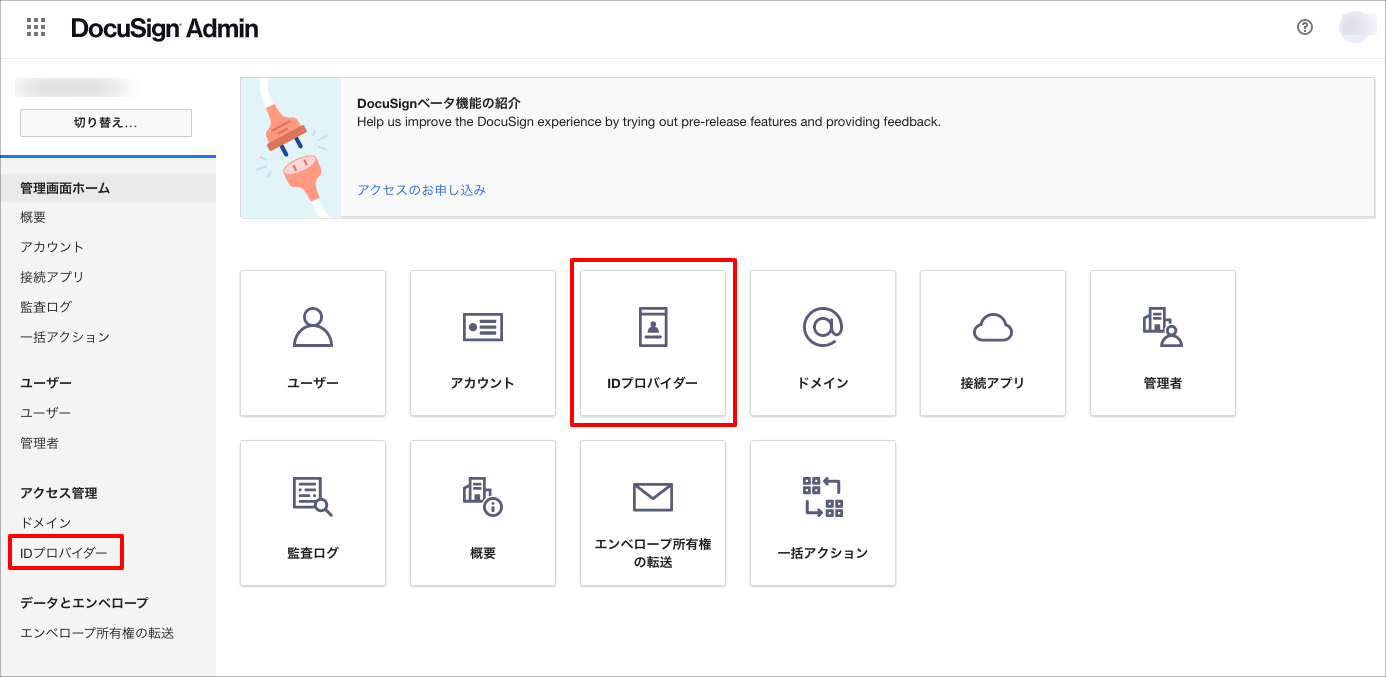The image size is (1386, 677).
Task: Select 接続アプリ in the sidebar
Action: click(x=52, y=277)
